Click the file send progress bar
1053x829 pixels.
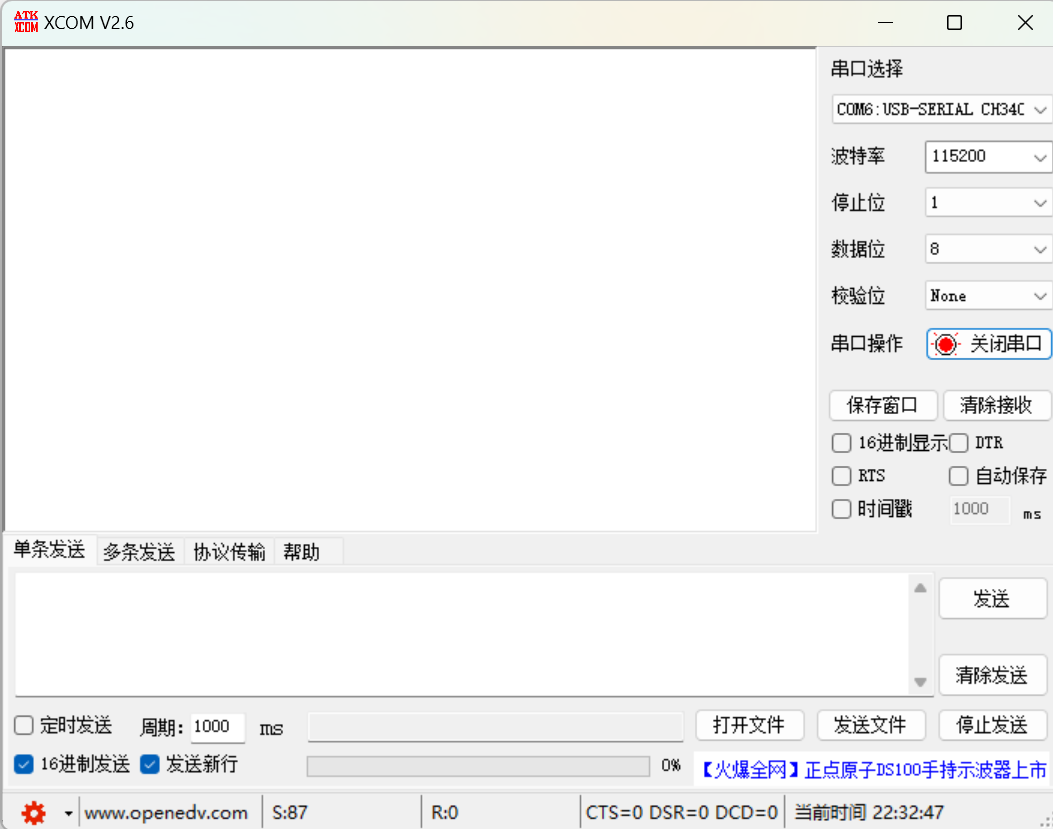pyautogui.click(x=477, y=766)
